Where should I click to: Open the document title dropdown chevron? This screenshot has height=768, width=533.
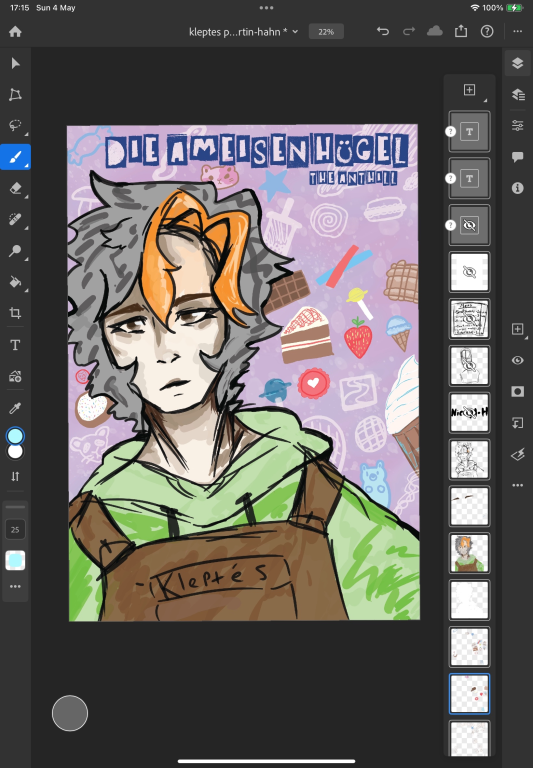(x=295, y=32)
